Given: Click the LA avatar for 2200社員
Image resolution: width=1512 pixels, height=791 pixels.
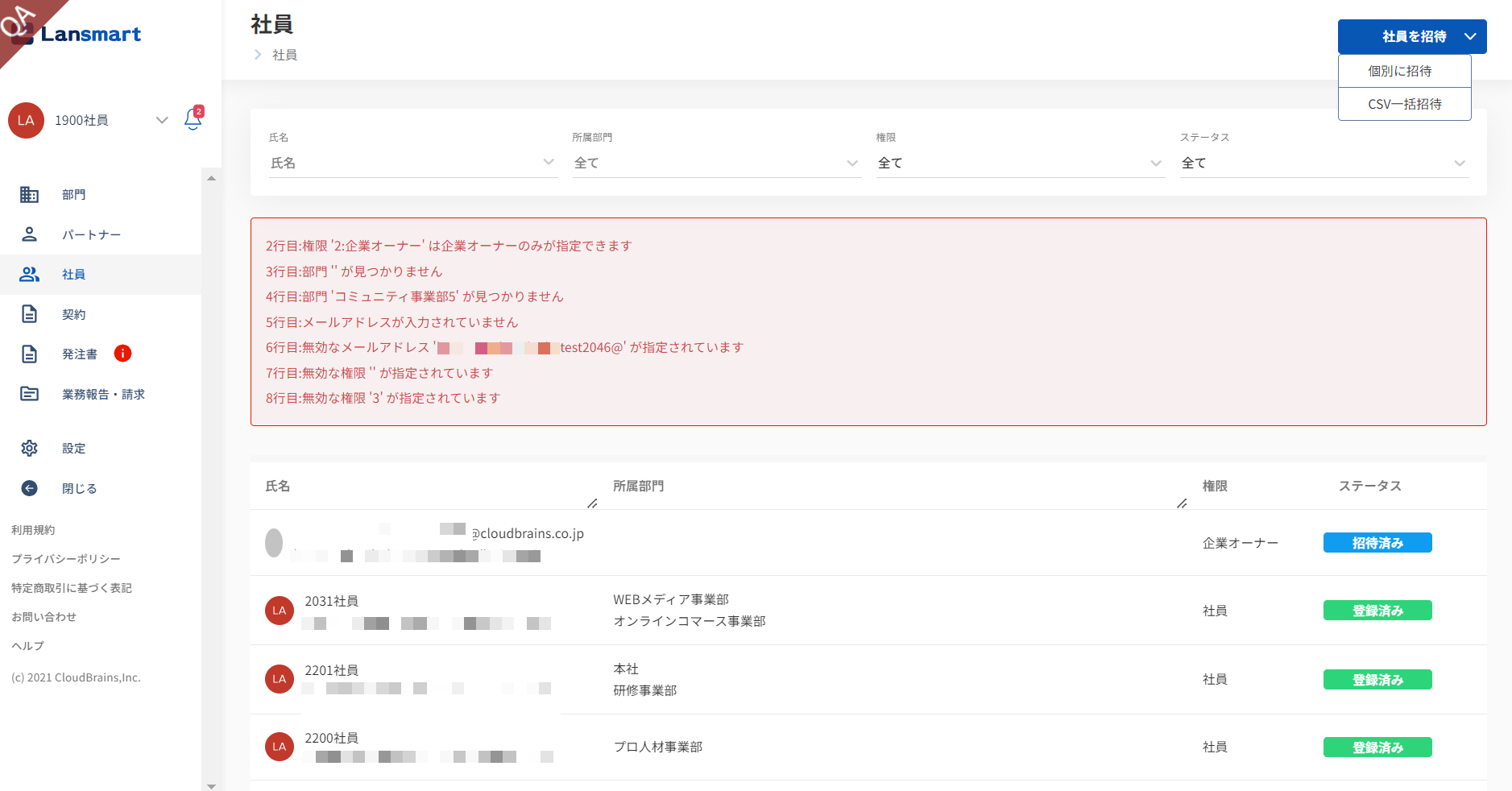Looking at the screenshot, I should click(x=280, y=747).
